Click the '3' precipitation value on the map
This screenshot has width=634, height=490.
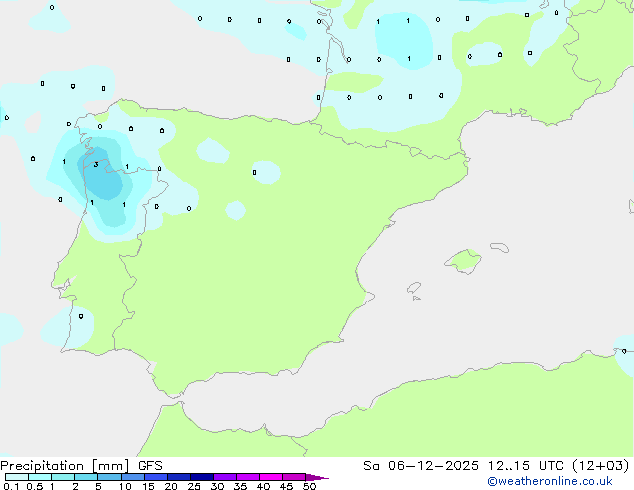click(x=96, y=165)
